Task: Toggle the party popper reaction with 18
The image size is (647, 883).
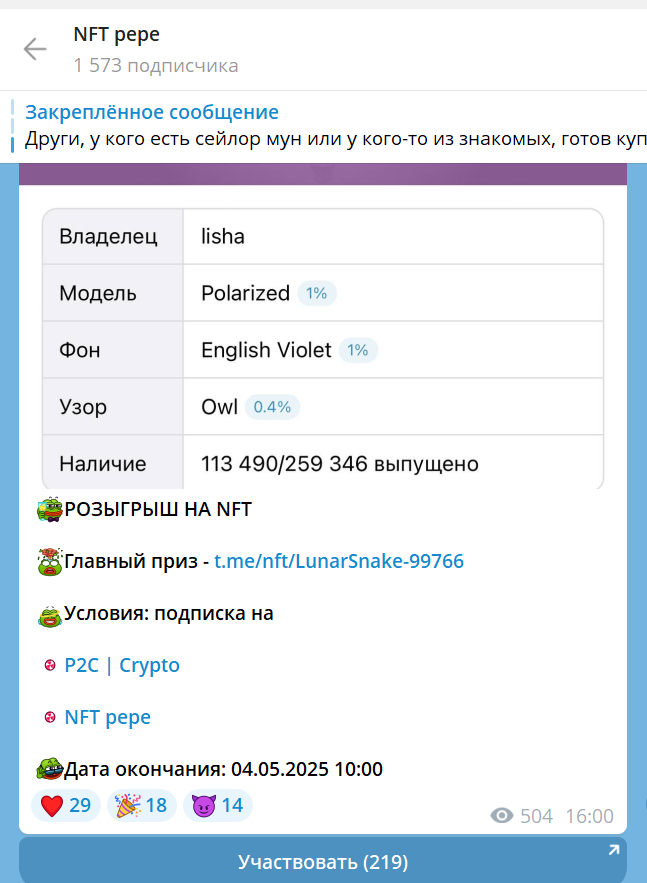Action: click(141, 805)
